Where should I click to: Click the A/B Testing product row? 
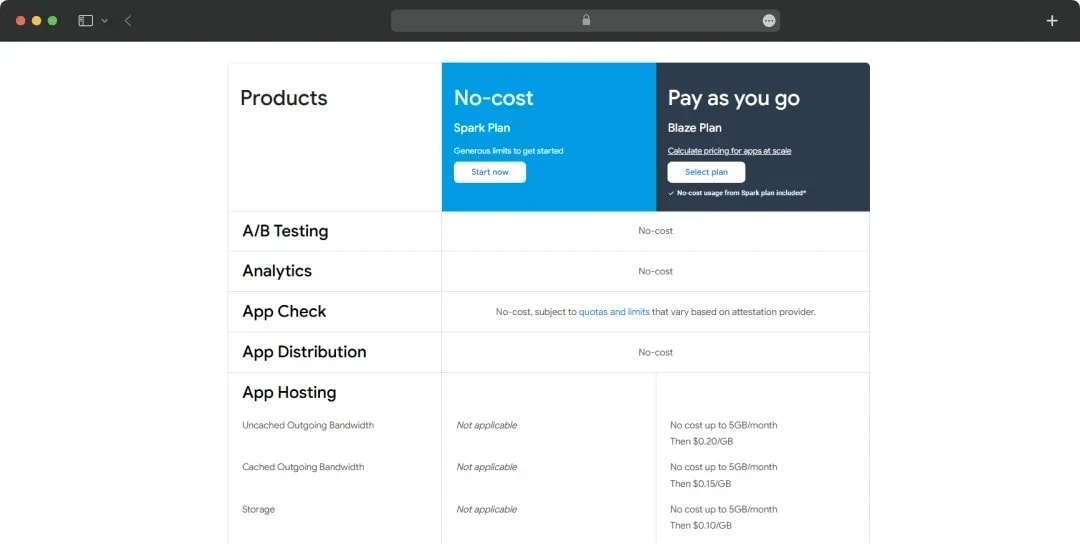coord(549,231)
